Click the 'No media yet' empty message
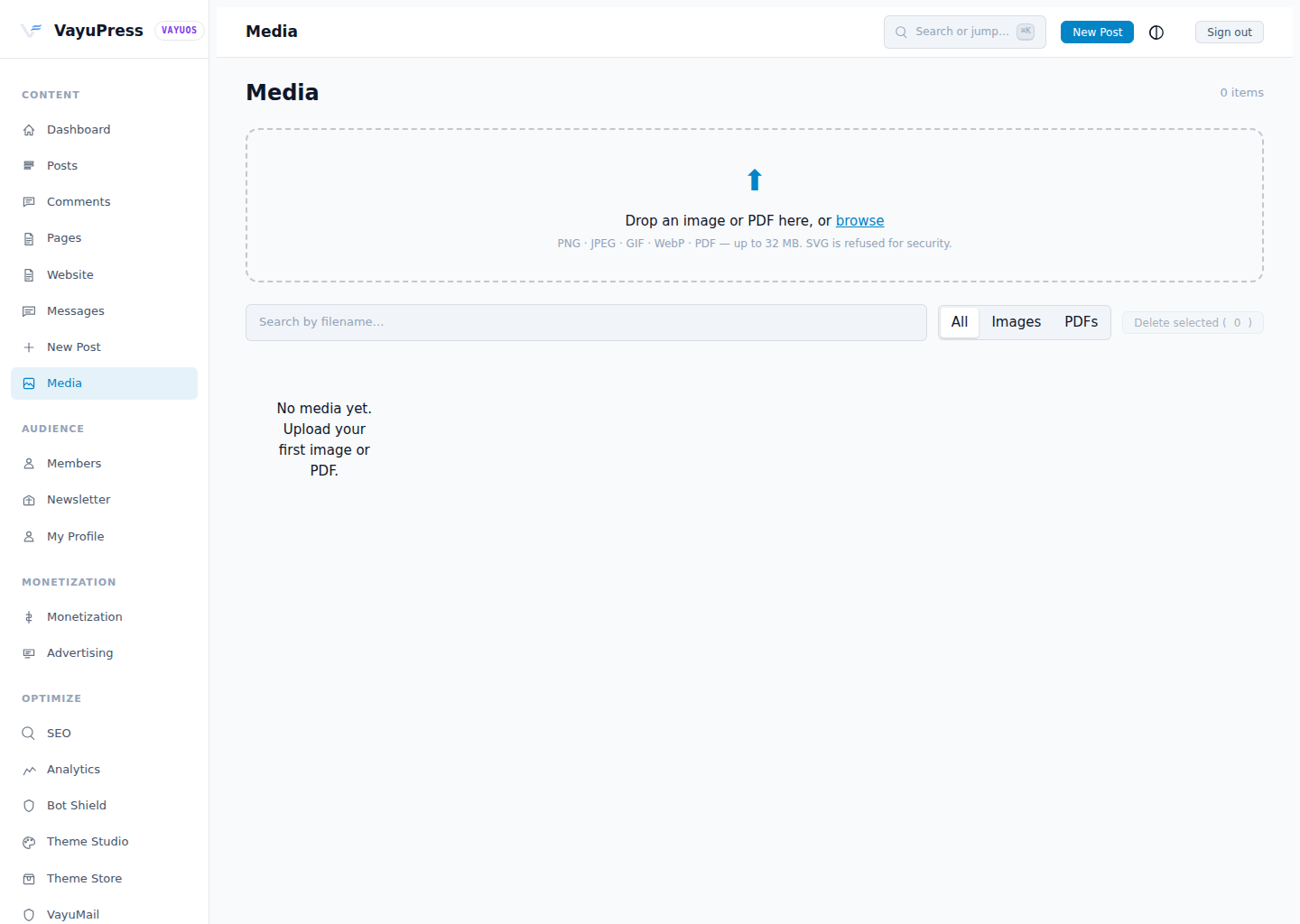Screen dimensions: 1300x924 click(x=324, y=439)
